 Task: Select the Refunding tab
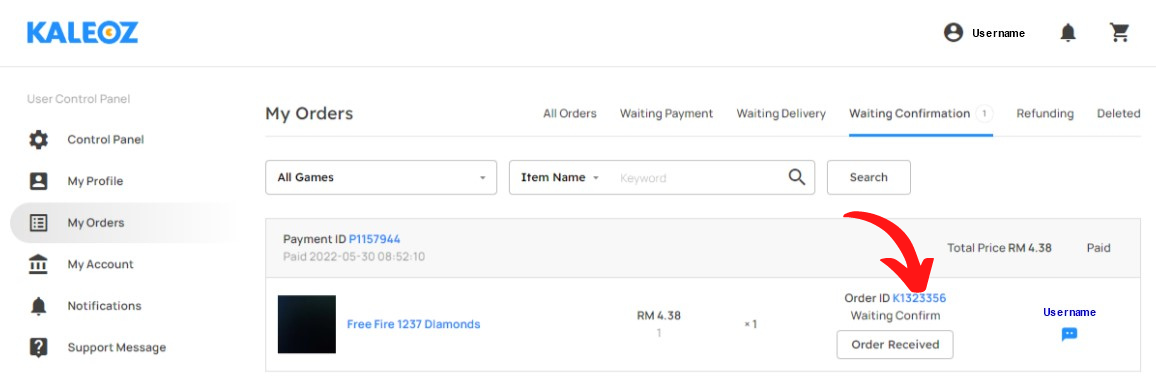point(1045,114)
